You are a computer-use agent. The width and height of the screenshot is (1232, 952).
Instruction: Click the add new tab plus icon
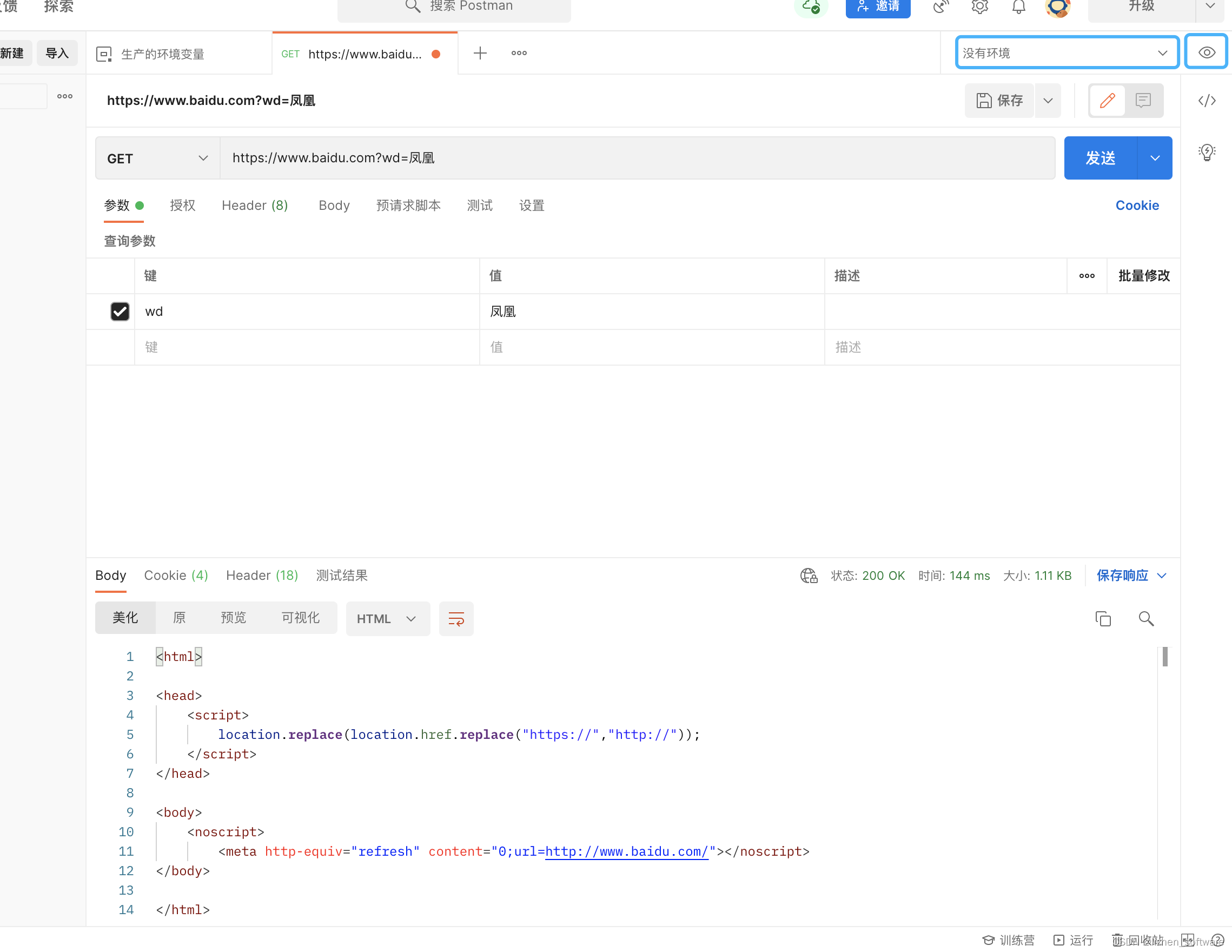480,53
